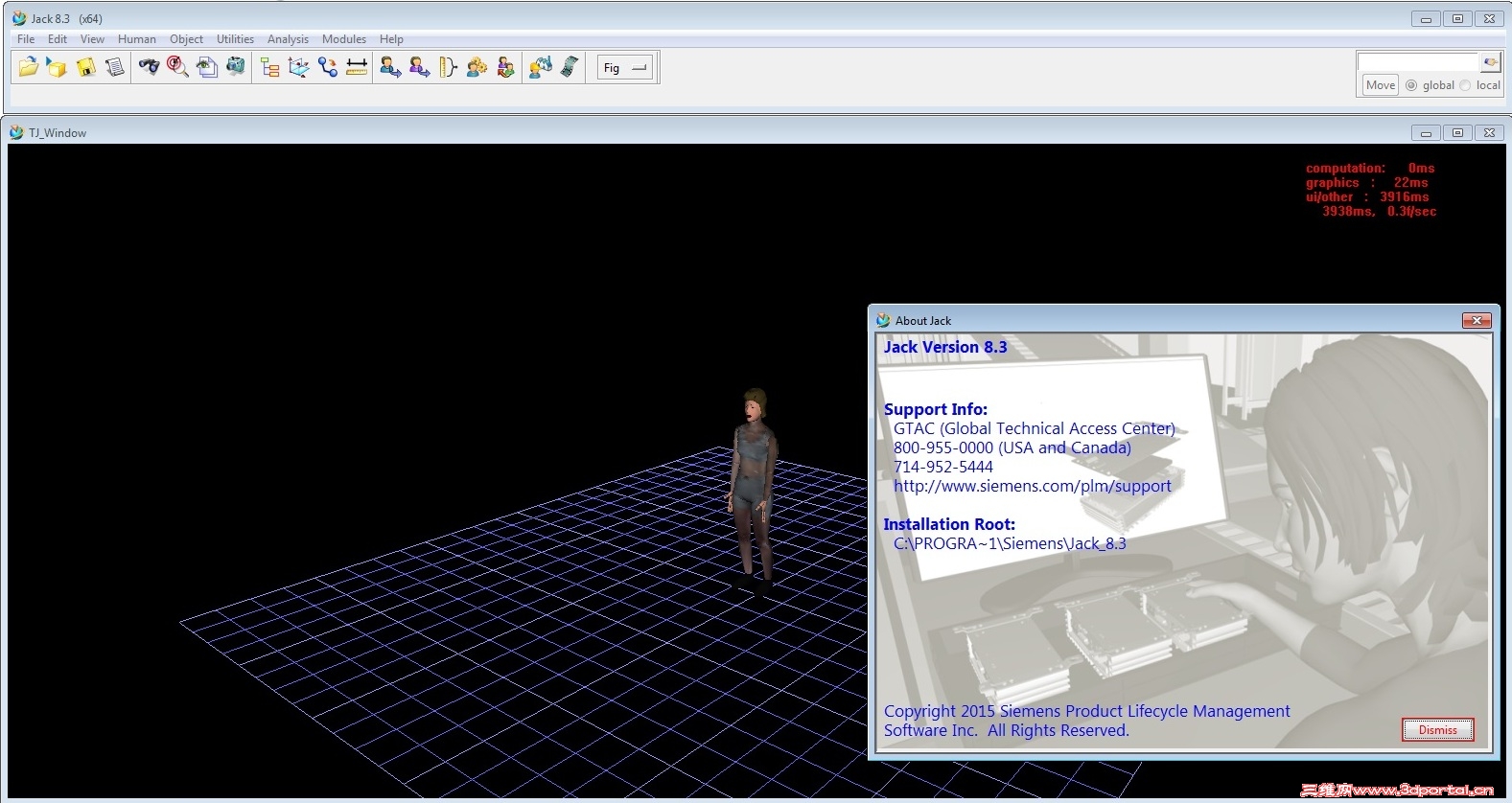Click the '714-952-5444' phone number
The width and height of the screenshot is (1512, 803).
pos(943,467)
